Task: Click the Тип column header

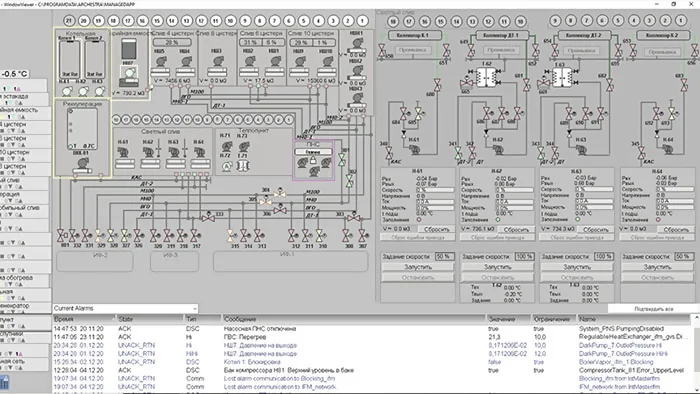Action: click(202, 319)
